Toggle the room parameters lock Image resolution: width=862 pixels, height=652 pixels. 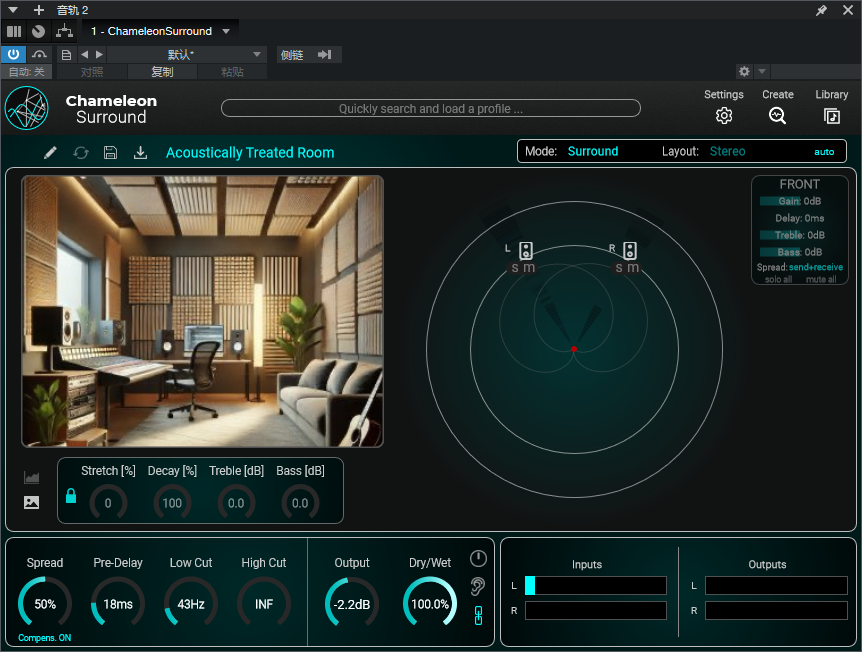point(71,495)
